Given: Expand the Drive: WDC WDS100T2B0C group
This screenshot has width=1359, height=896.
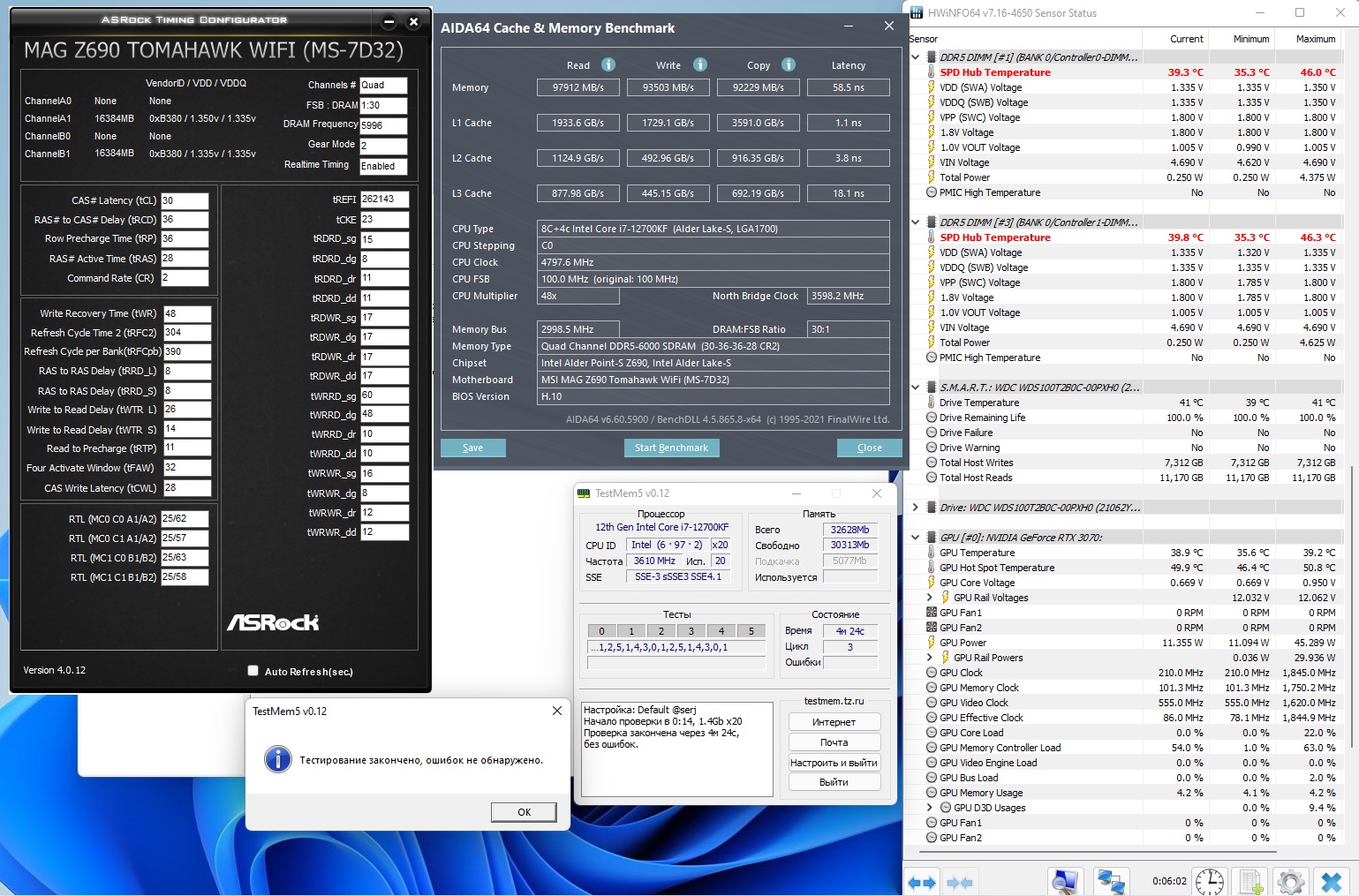Looking at the screenshot, I should (x=916, y=508).
